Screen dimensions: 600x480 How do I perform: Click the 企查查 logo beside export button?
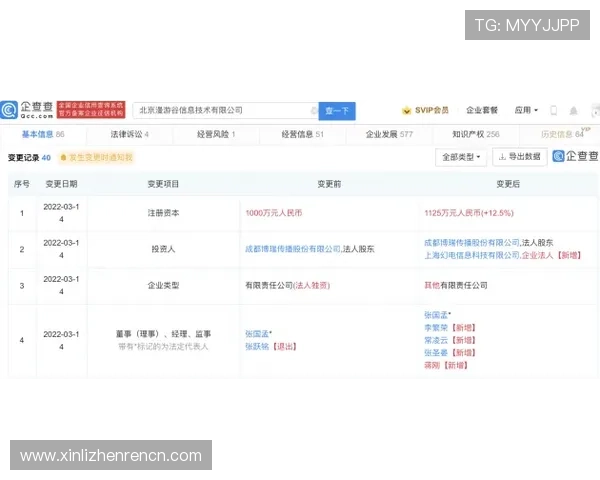pos(575,156)
